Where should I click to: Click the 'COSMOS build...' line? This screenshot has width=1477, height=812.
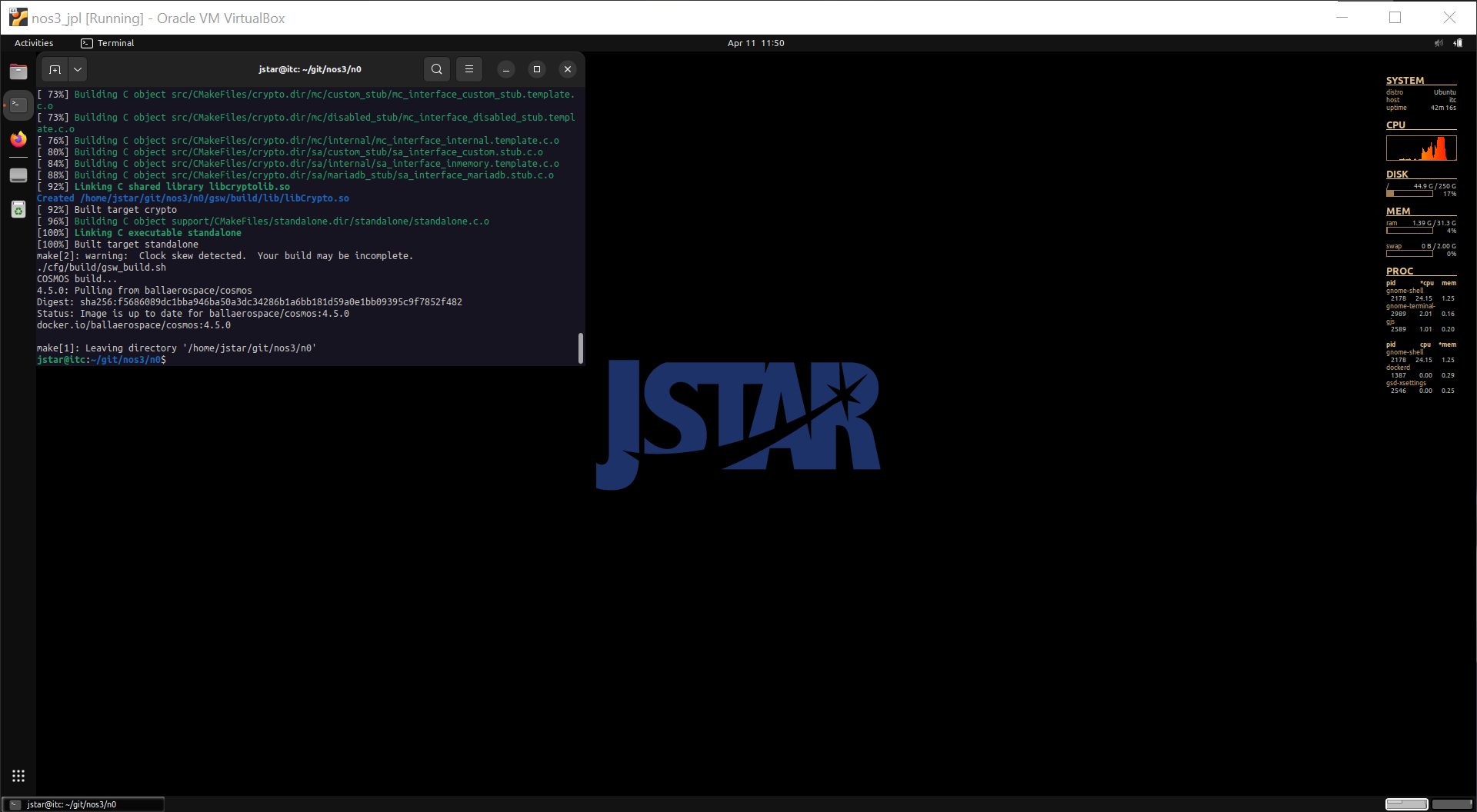(77, 279)
